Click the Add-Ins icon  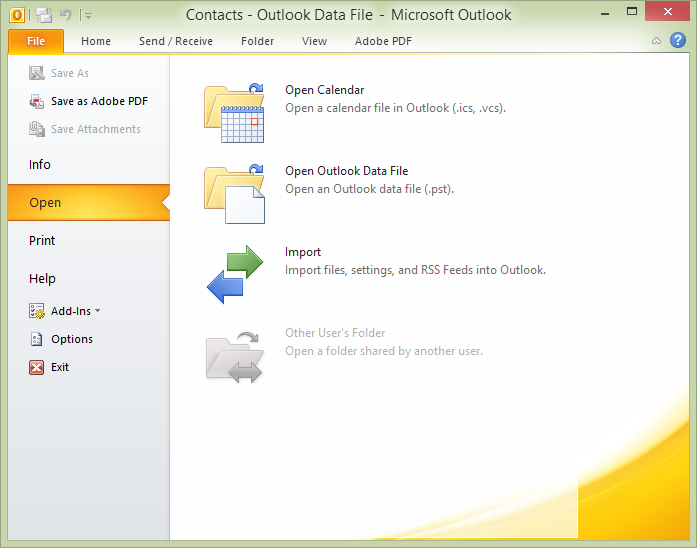37,311
